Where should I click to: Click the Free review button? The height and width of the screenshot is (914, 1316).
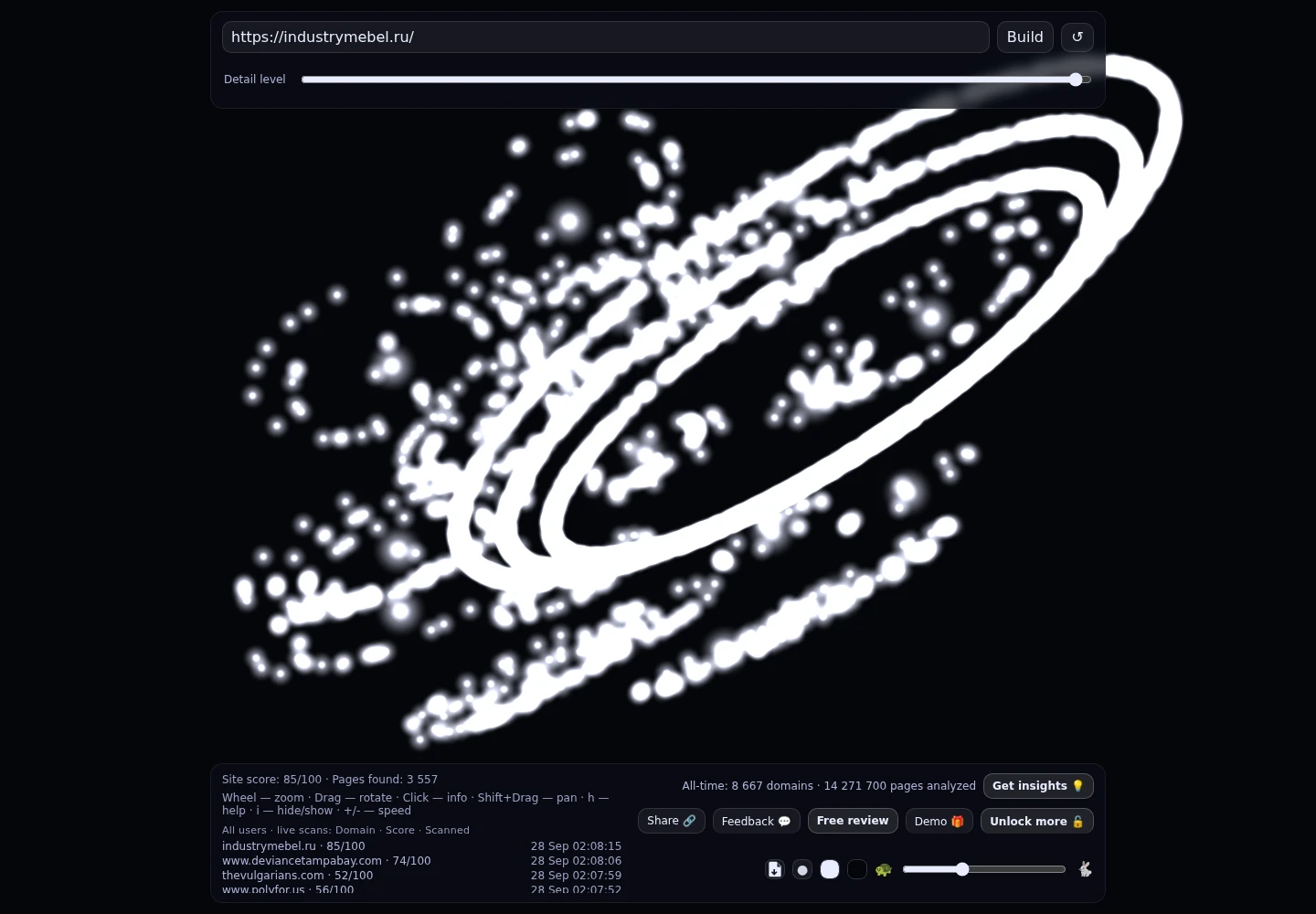point(853,821)
